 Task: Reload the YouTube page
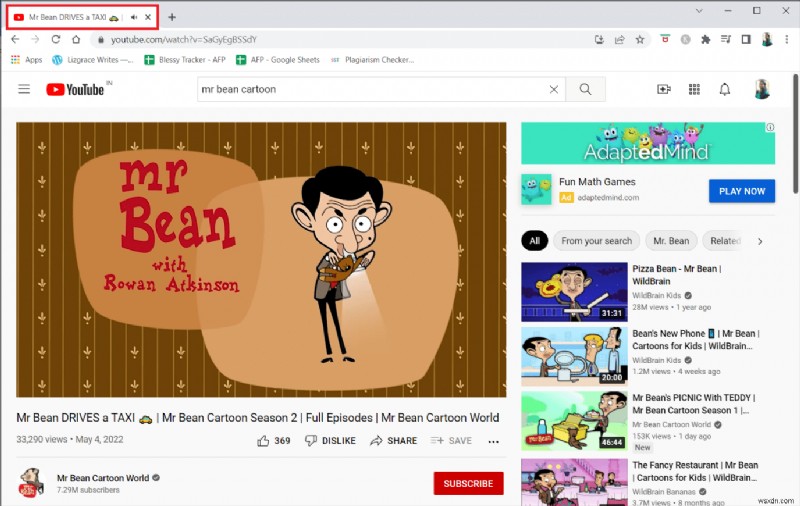pyautogui.click(x=56, y=39)
